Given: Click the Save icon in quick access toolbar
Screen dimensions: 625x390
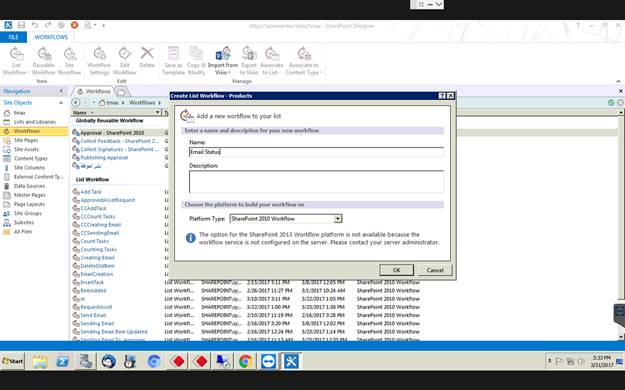Looking at the screenshot, I should 21,25.
